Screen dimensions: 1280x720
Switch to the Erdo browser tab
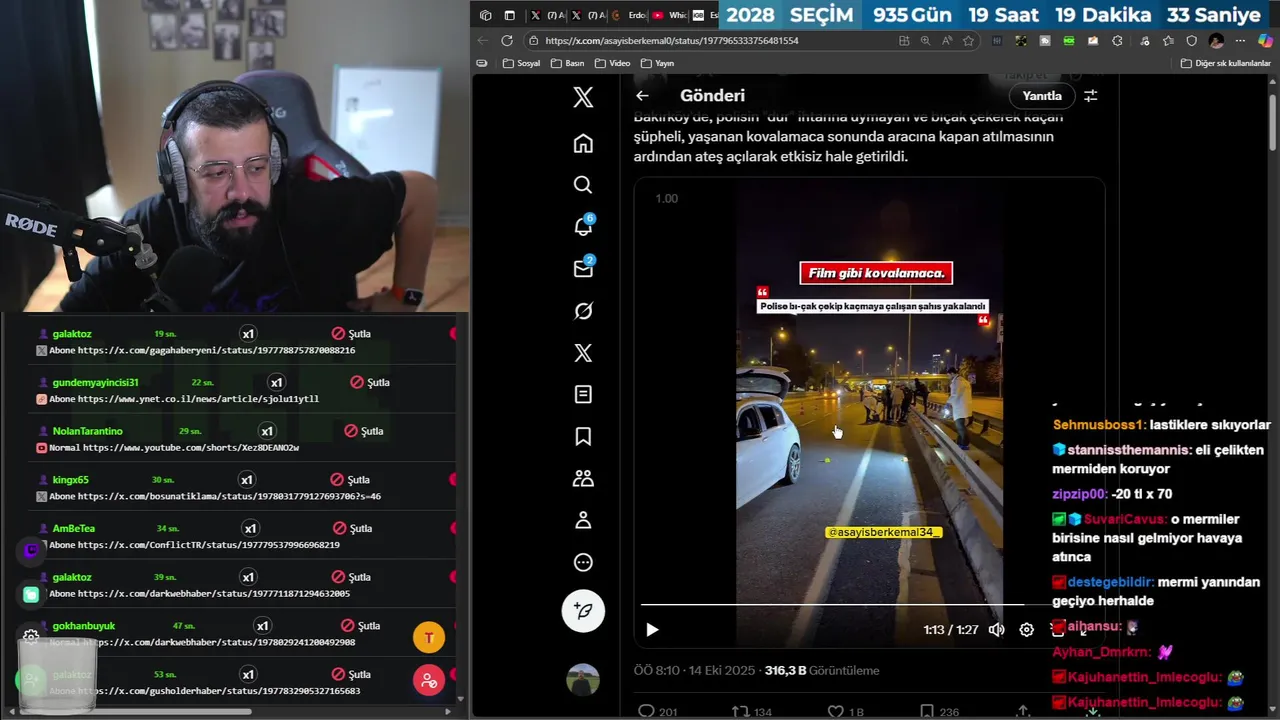(x=627, y=15)
